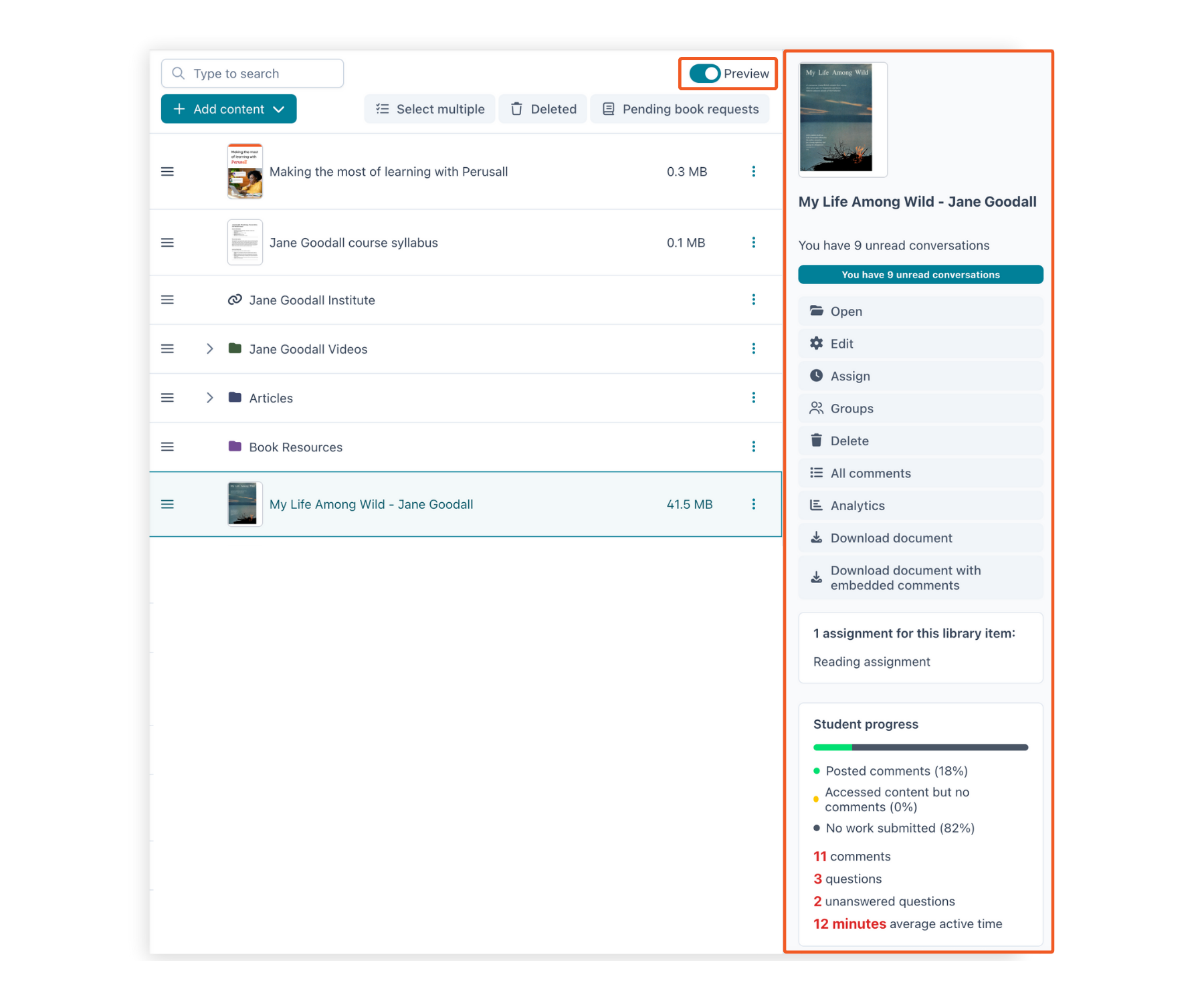Click the Student progress bar
The height and width of the screenshot is (1003, 1204).
click(x=920, y=747)
